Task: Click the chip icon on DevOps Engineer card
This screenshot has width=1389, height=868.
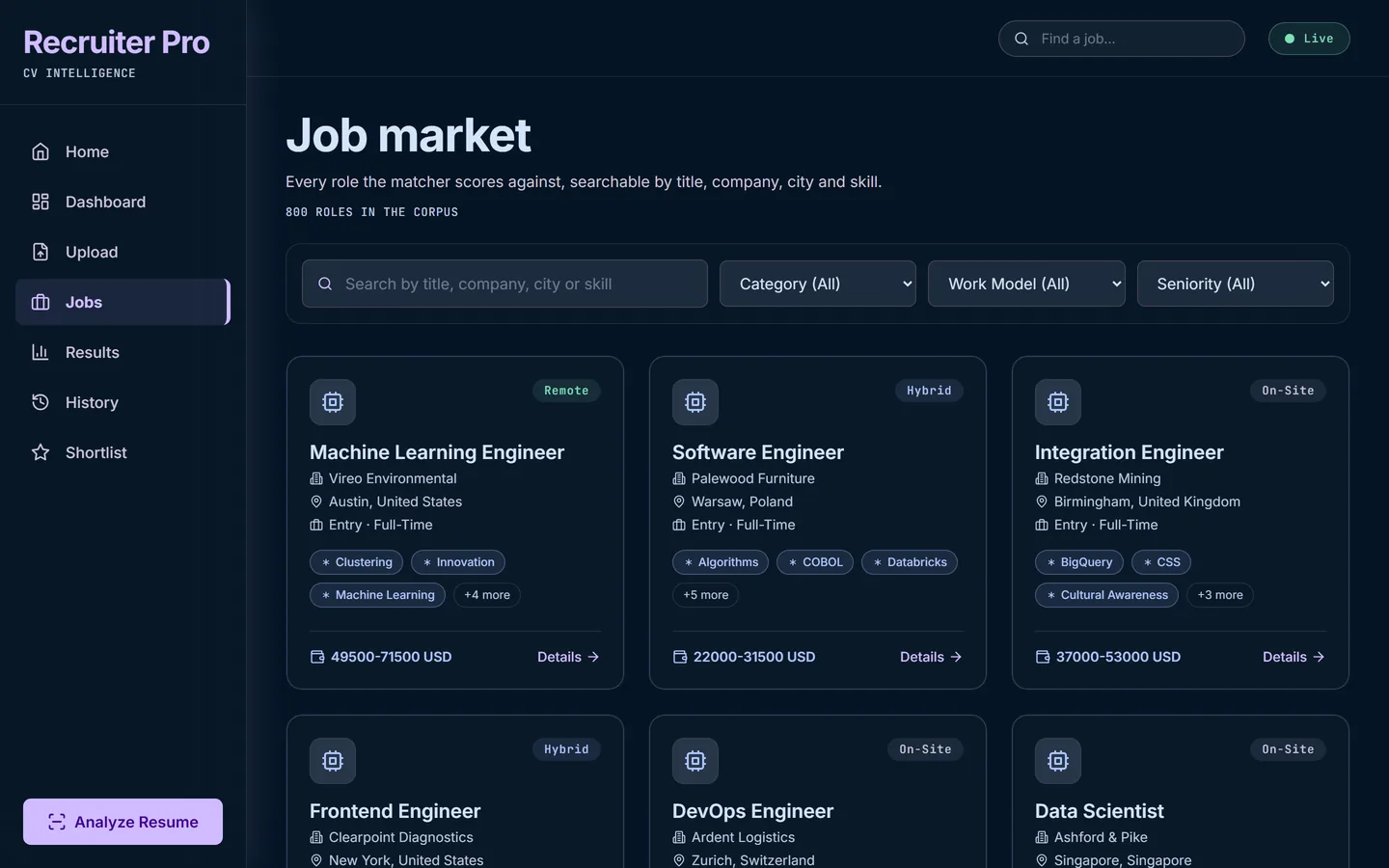Action: pos(695,761)
